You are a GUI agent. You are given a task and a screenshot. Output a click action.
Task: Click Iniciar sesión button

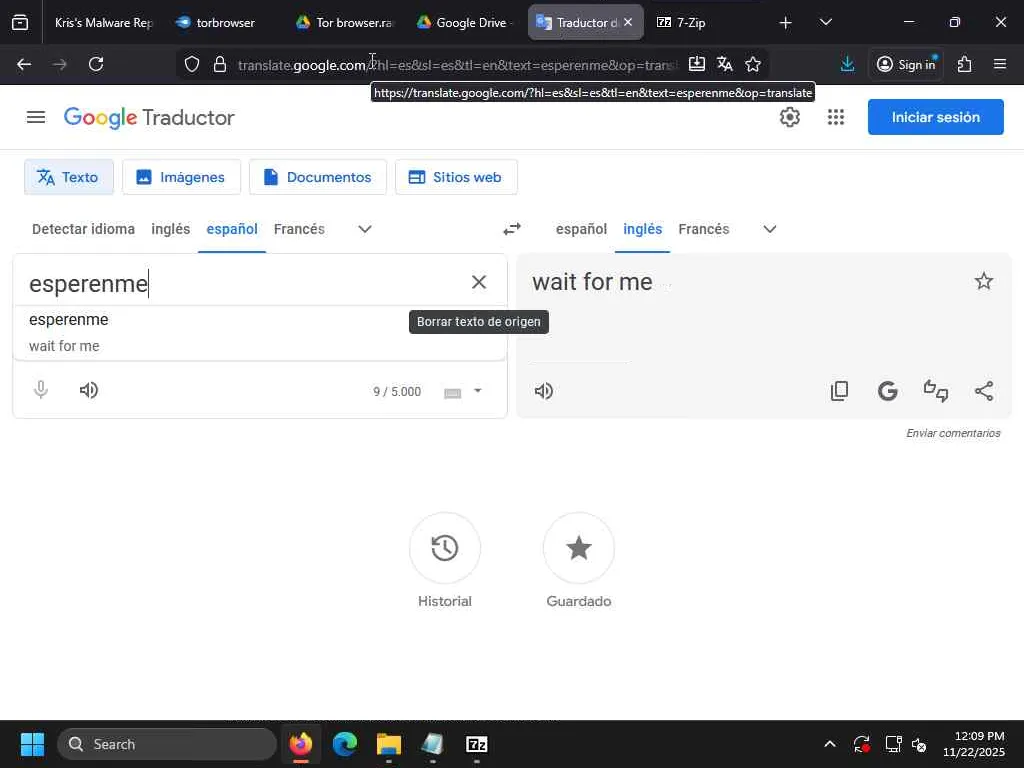936,117
